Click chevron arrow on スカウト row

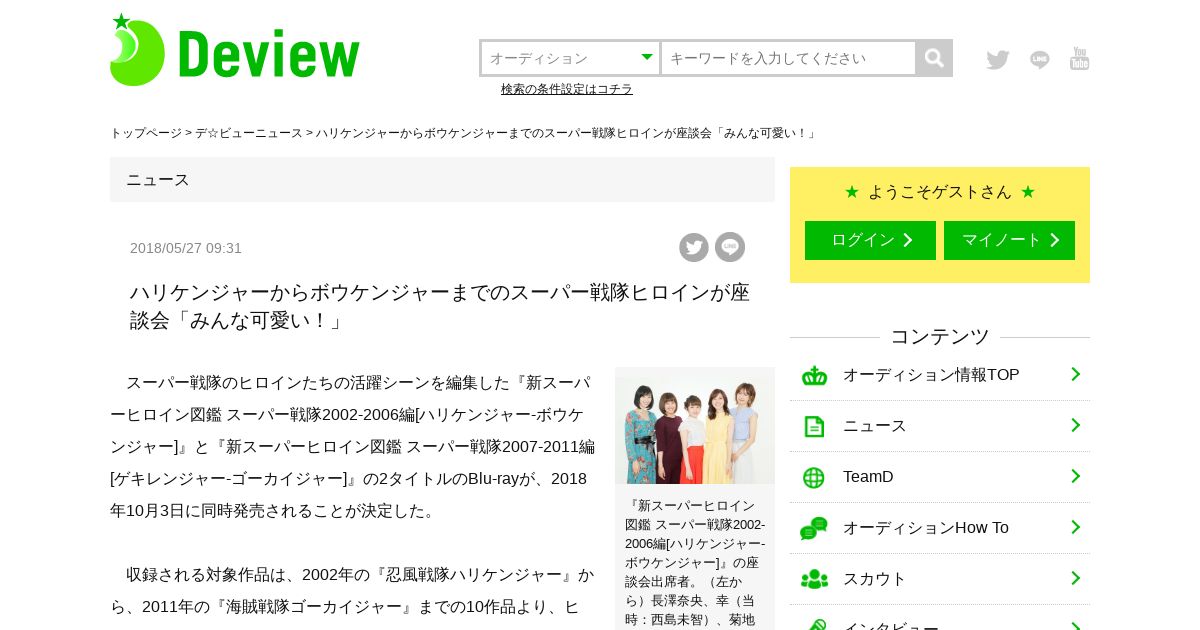point(1076,578)
